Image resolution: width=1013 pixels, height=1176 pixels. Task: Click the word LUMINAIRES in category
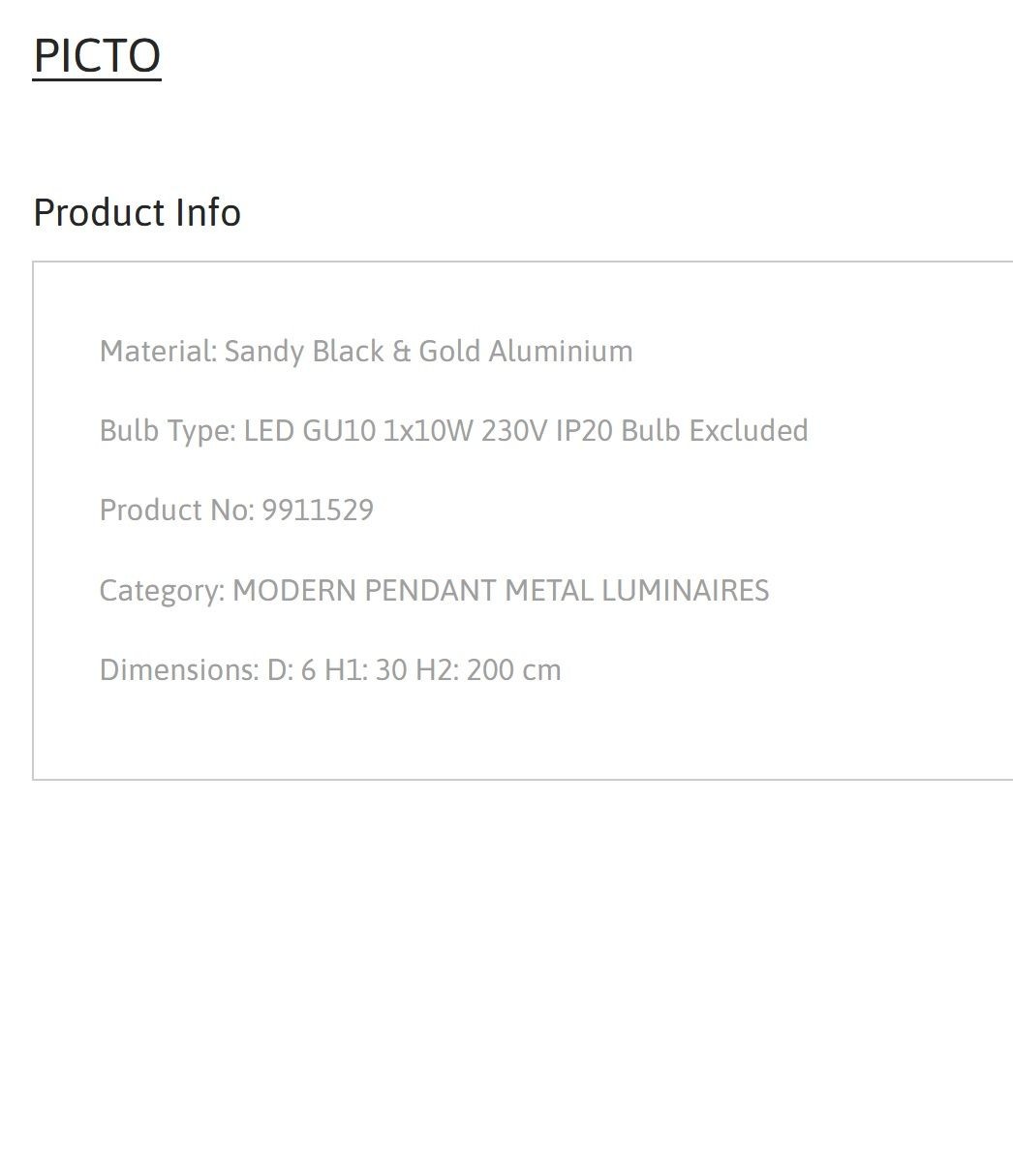[x=686, y=591]
